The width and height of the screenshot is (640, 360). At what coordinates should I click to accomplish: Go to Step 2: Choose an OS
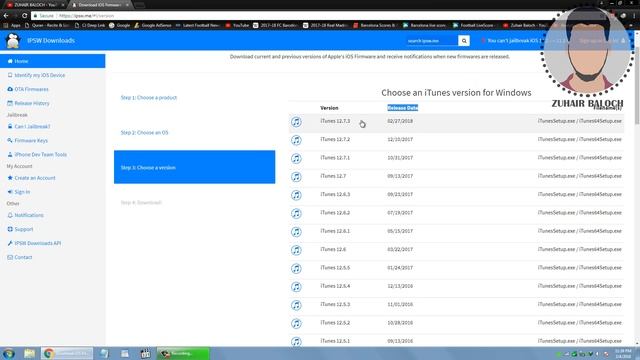[x=144, y=133]
